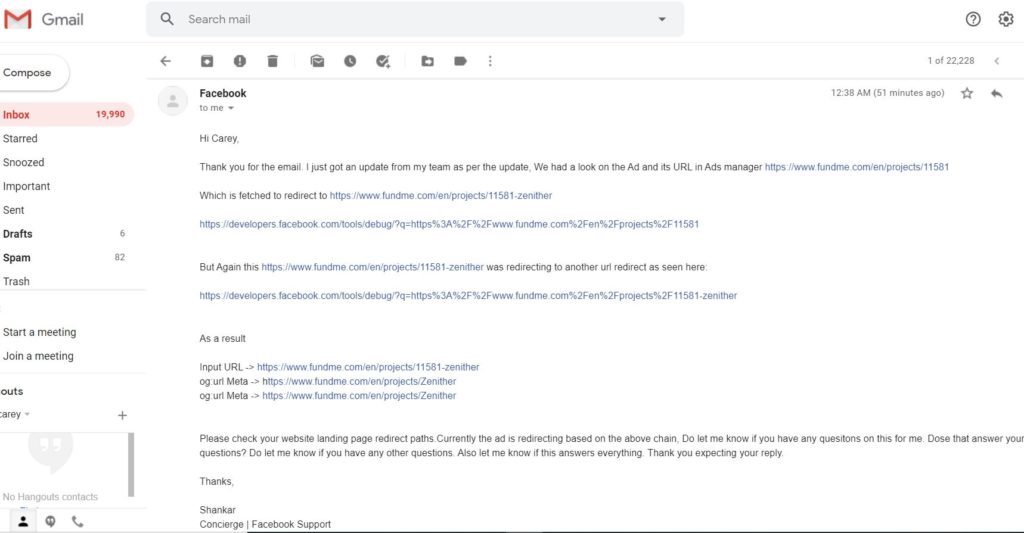This screenshot has height=533, width=1024.
Task: Expand recipient details next to 'to me'
Action: coord(231,108)
